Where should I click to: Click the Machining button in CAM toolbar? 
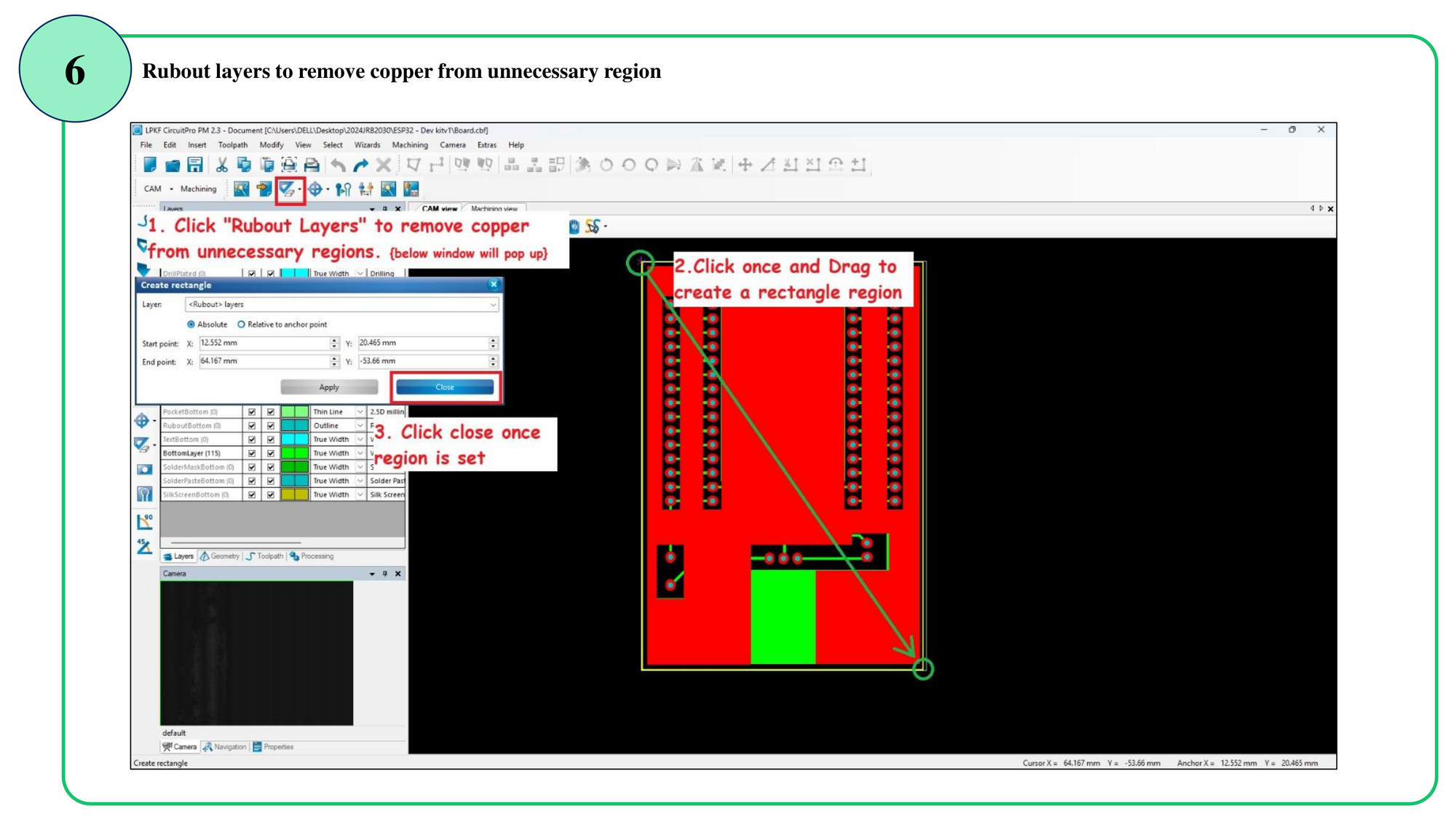198,189
